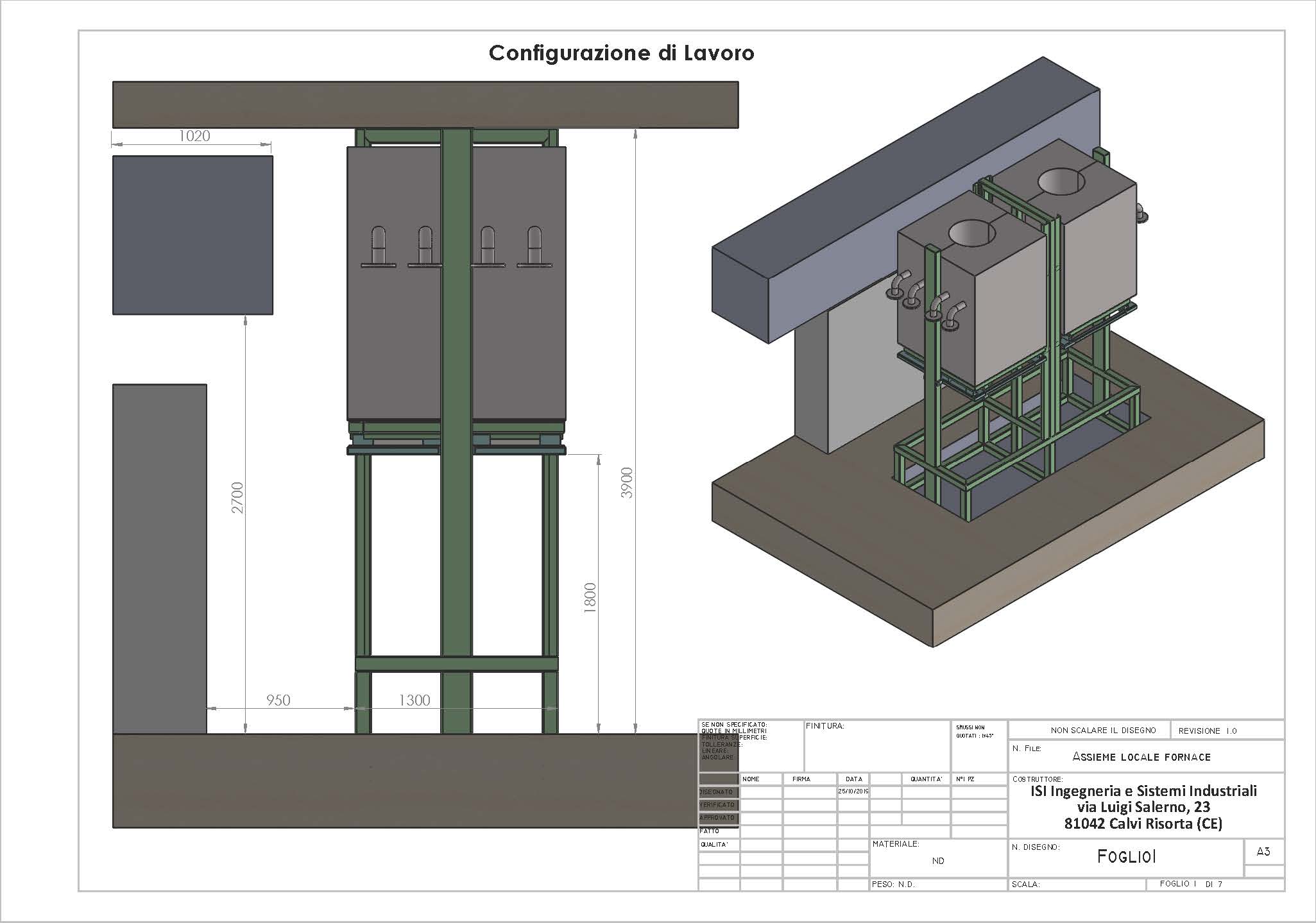Click the "FIRMA" column header
This screenshot has width=1316, height=923.
(x=801, y=779)
